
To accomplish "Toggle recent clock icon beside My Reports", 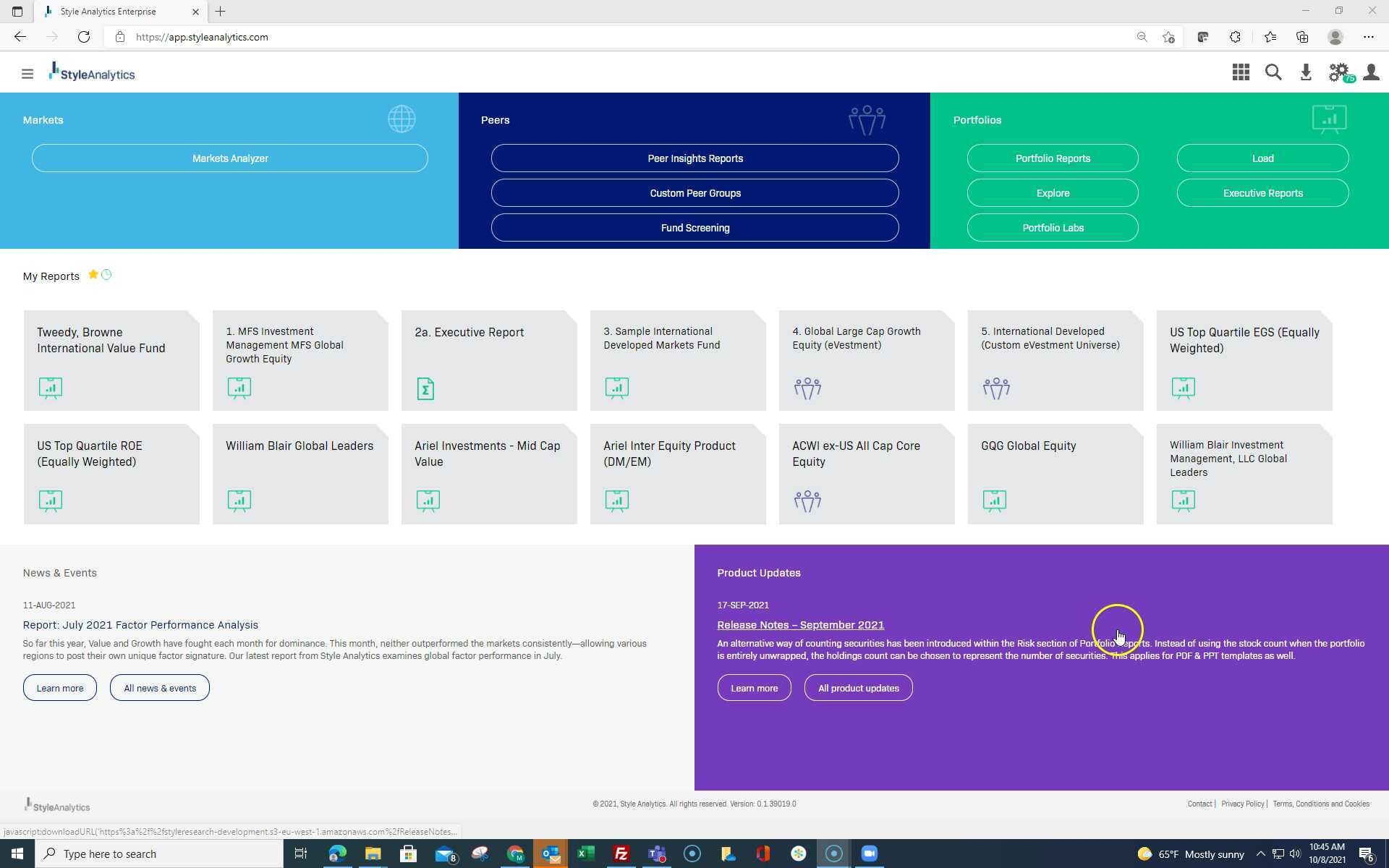I will click(107, 275).
